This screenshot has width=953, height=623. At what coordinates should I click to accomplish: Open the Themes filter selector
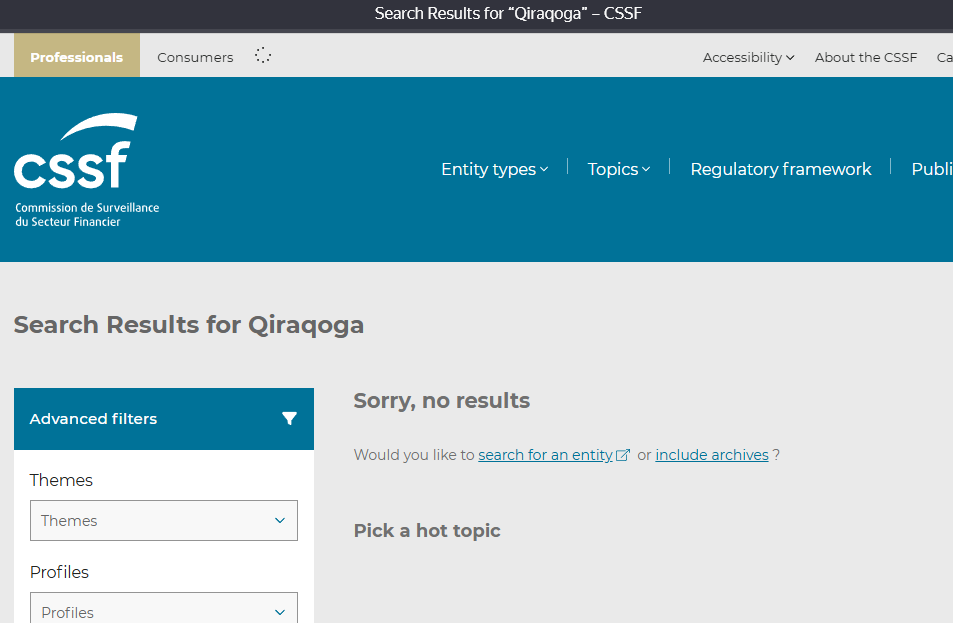point(163,520)
